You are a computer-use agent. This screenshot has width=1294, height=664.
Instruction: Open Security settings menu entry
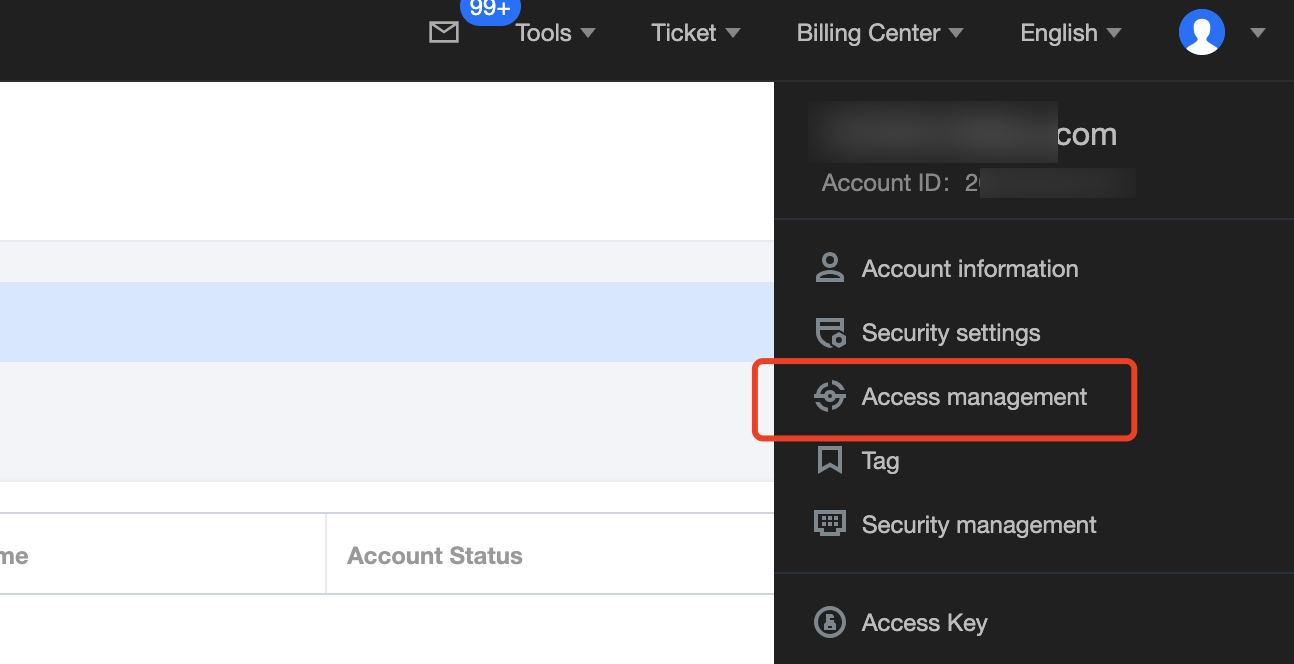(950, 333)
